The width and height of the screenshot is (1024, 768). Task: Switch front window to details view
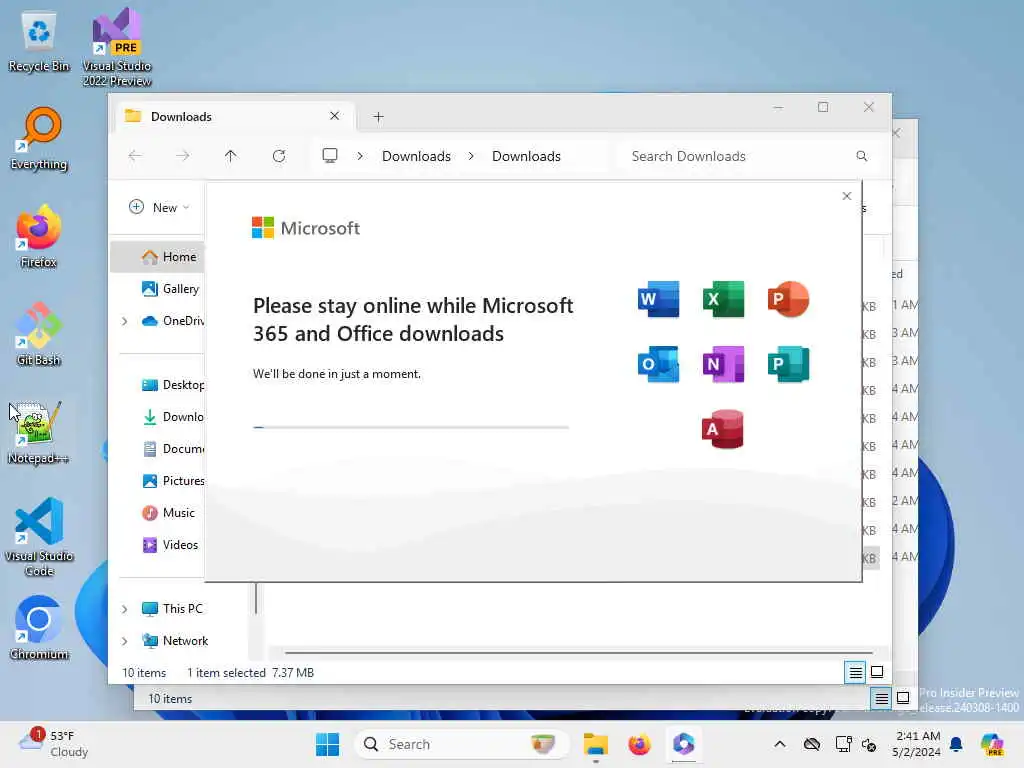(x=855, y=672)
